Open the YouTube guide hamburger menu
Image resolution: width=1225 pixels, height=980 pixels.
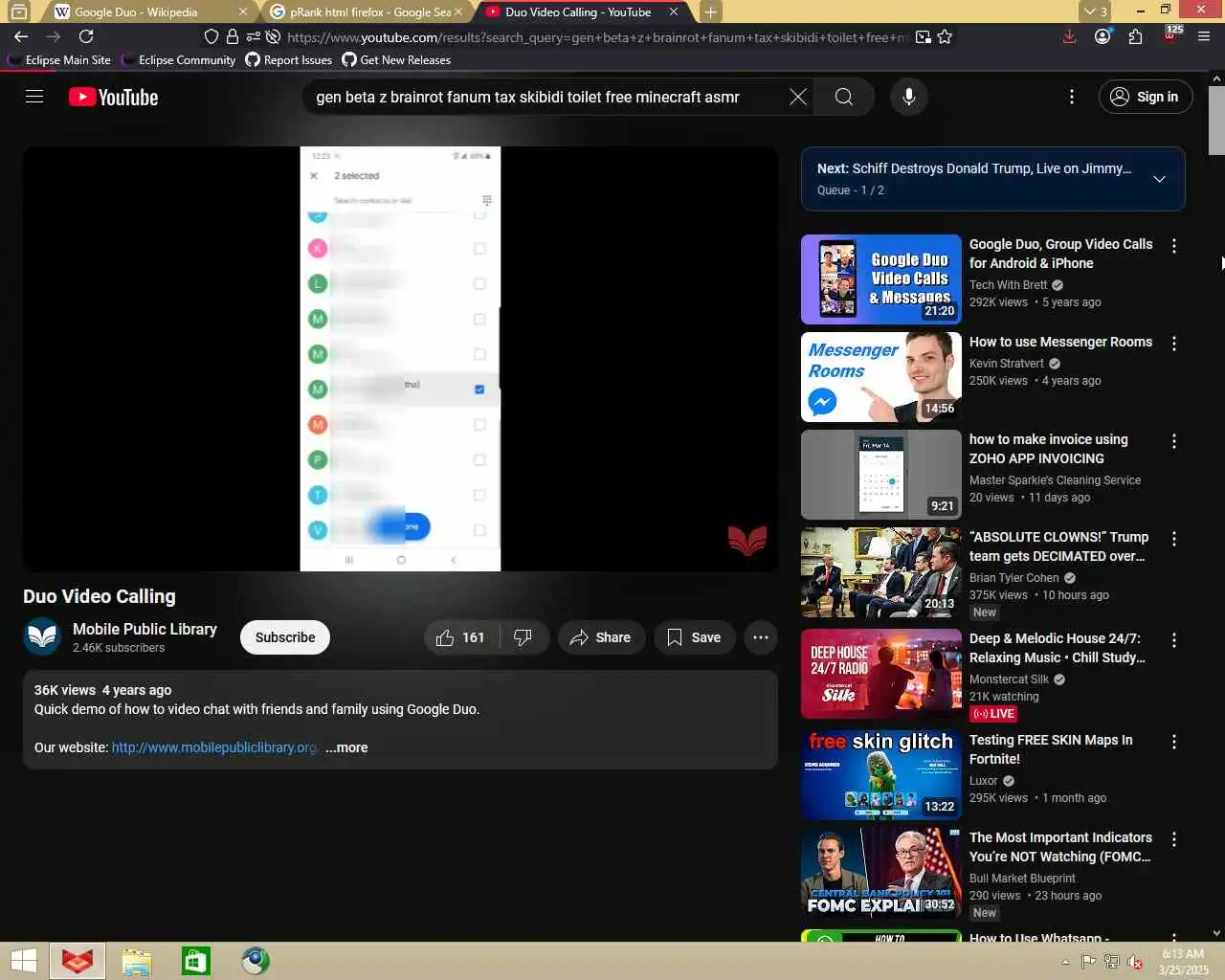[34, 97]
